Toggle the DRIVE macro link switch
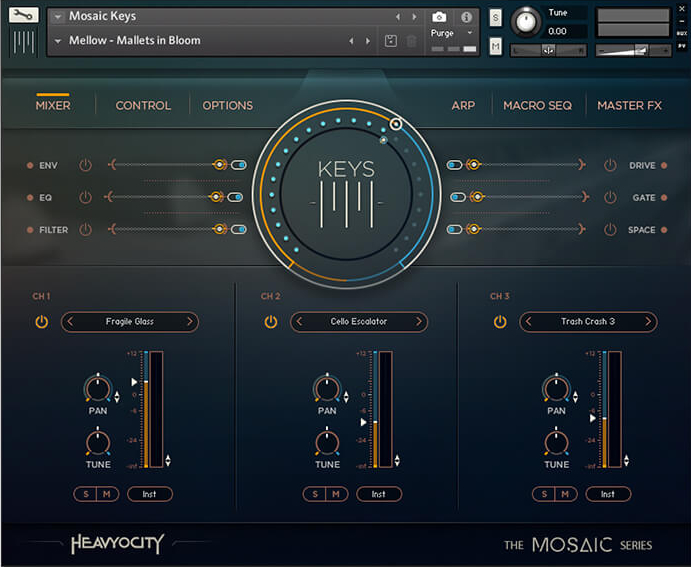Screen dimensions: 691x567 (454, 165)
